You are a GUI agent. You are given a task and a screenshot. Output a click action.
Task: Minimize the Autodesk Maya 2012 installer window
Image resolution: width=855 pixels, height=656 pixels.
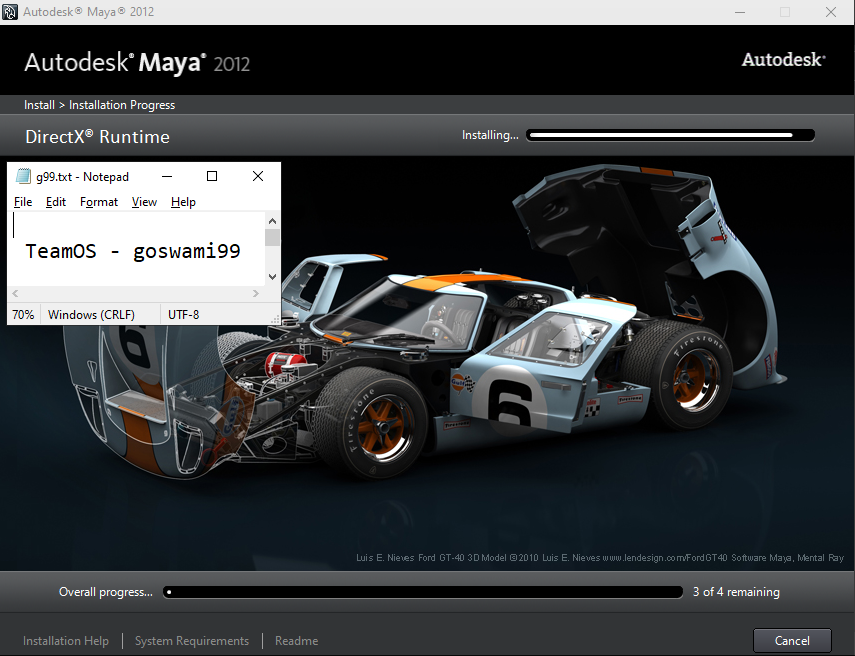point(740,12)
